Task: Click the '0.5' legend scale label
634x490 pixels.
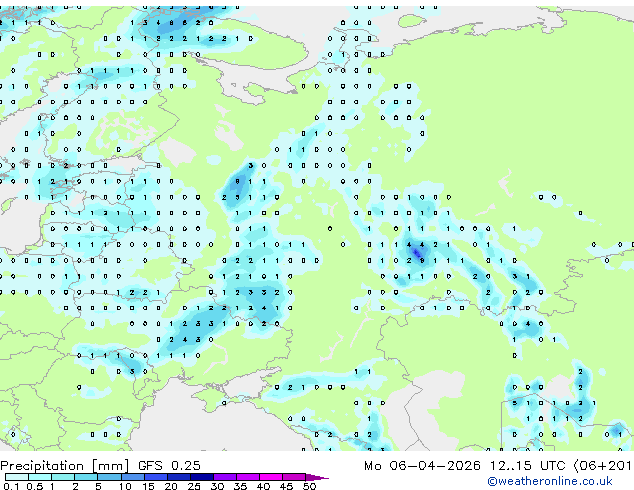Action: point(35,486)
